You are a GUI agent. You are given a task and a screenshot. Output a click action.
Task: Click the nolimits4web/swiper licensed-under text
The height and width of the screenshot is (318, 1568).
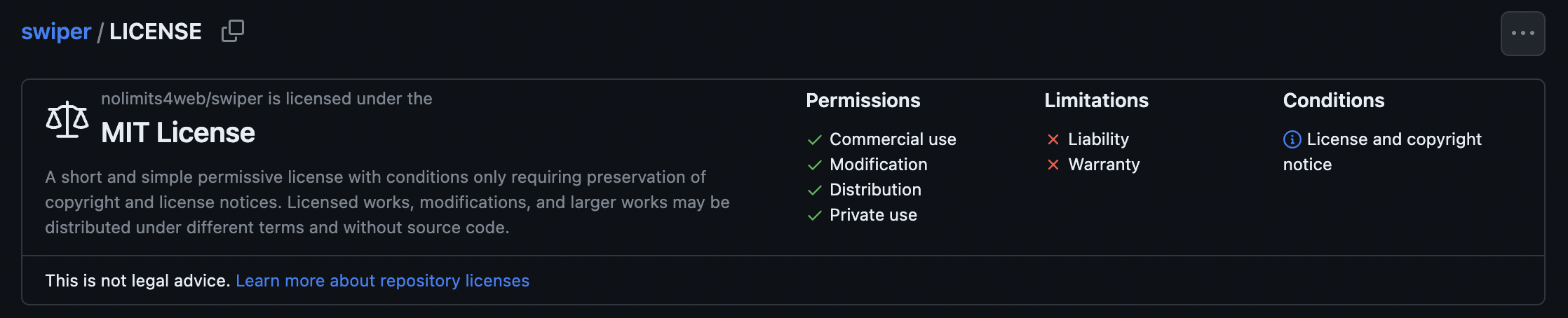click(x=266, y=99)
